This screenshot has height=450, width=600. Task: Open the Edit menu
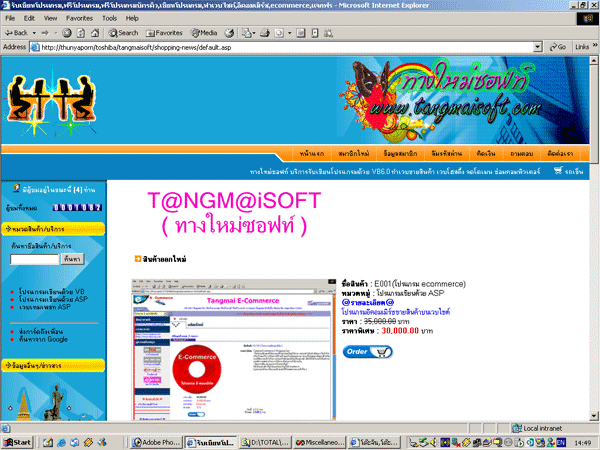(29, 18)
